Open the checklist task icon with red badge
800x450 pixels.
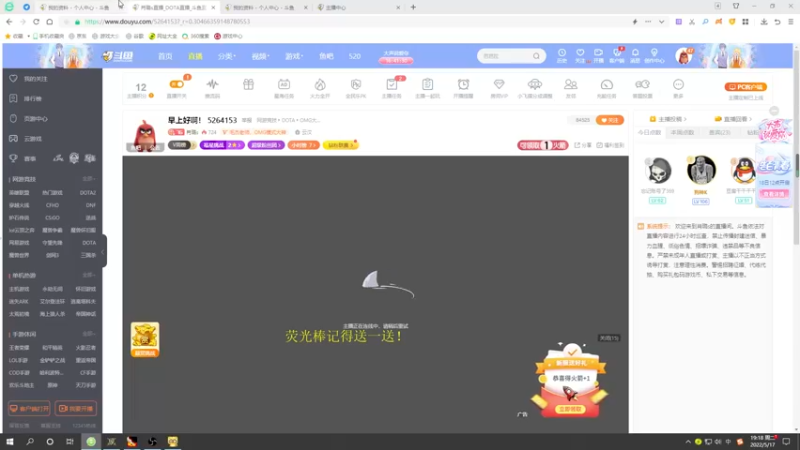(392, 84)
